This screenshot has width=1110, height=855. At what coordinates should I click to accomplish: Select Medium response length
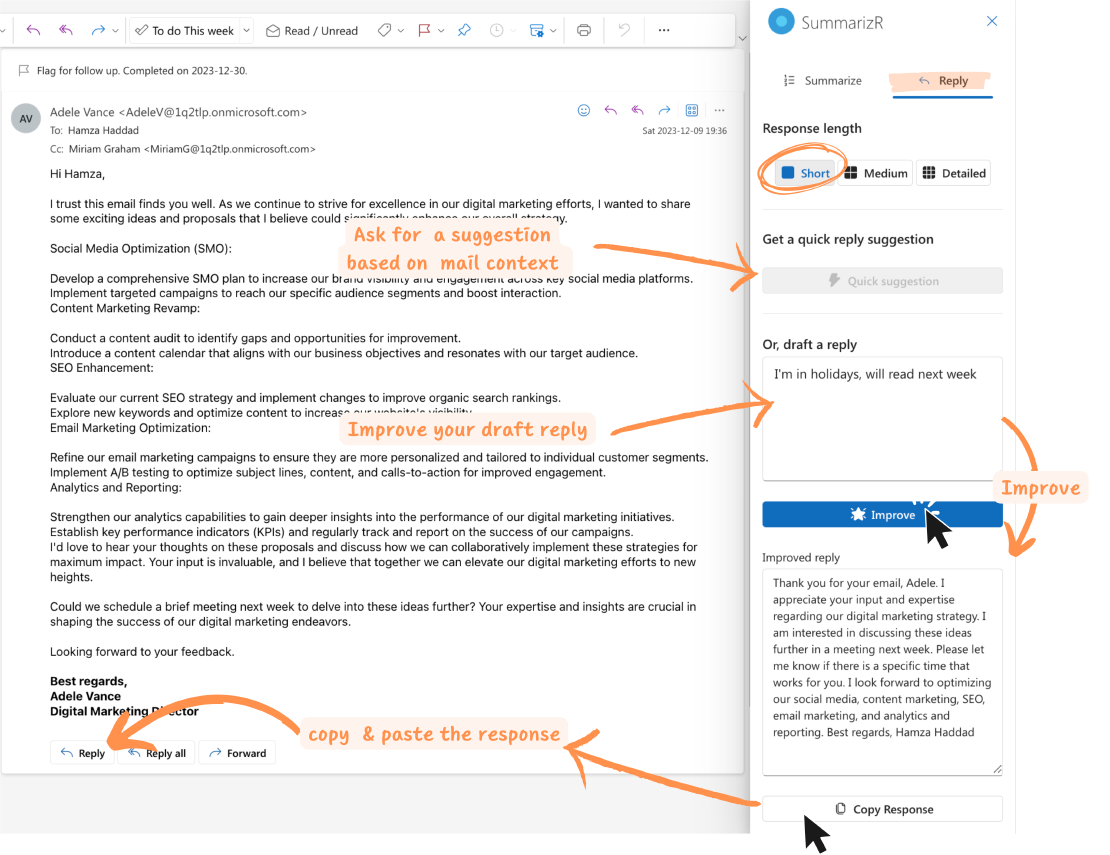[876, 173]
